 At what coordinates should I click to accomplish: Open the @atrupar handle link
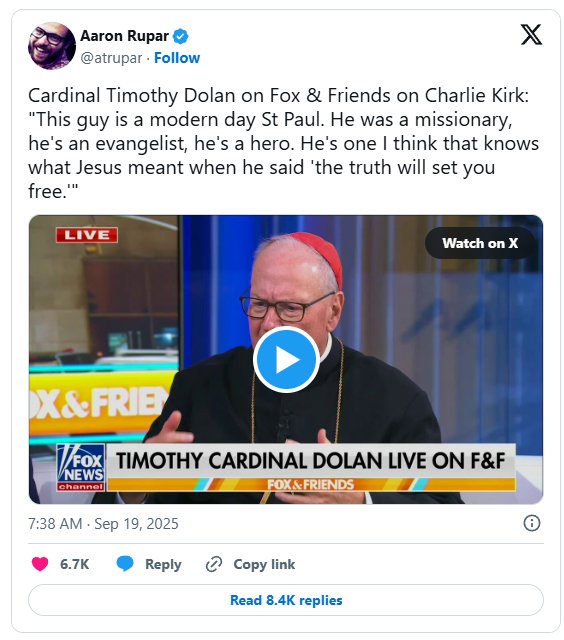click(x=111, y=58)
